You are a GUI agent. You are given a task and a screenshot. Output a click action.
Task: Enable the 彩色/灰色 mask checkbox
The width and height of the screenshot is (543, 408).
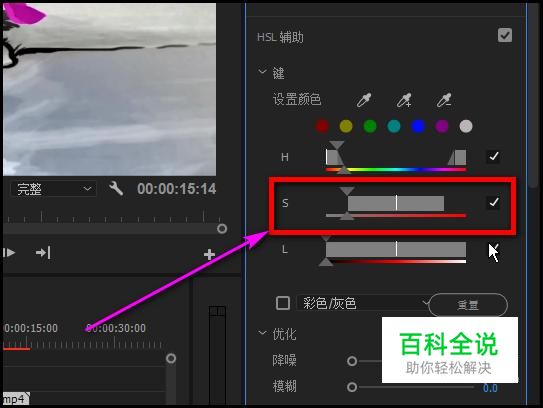point(283,303)
